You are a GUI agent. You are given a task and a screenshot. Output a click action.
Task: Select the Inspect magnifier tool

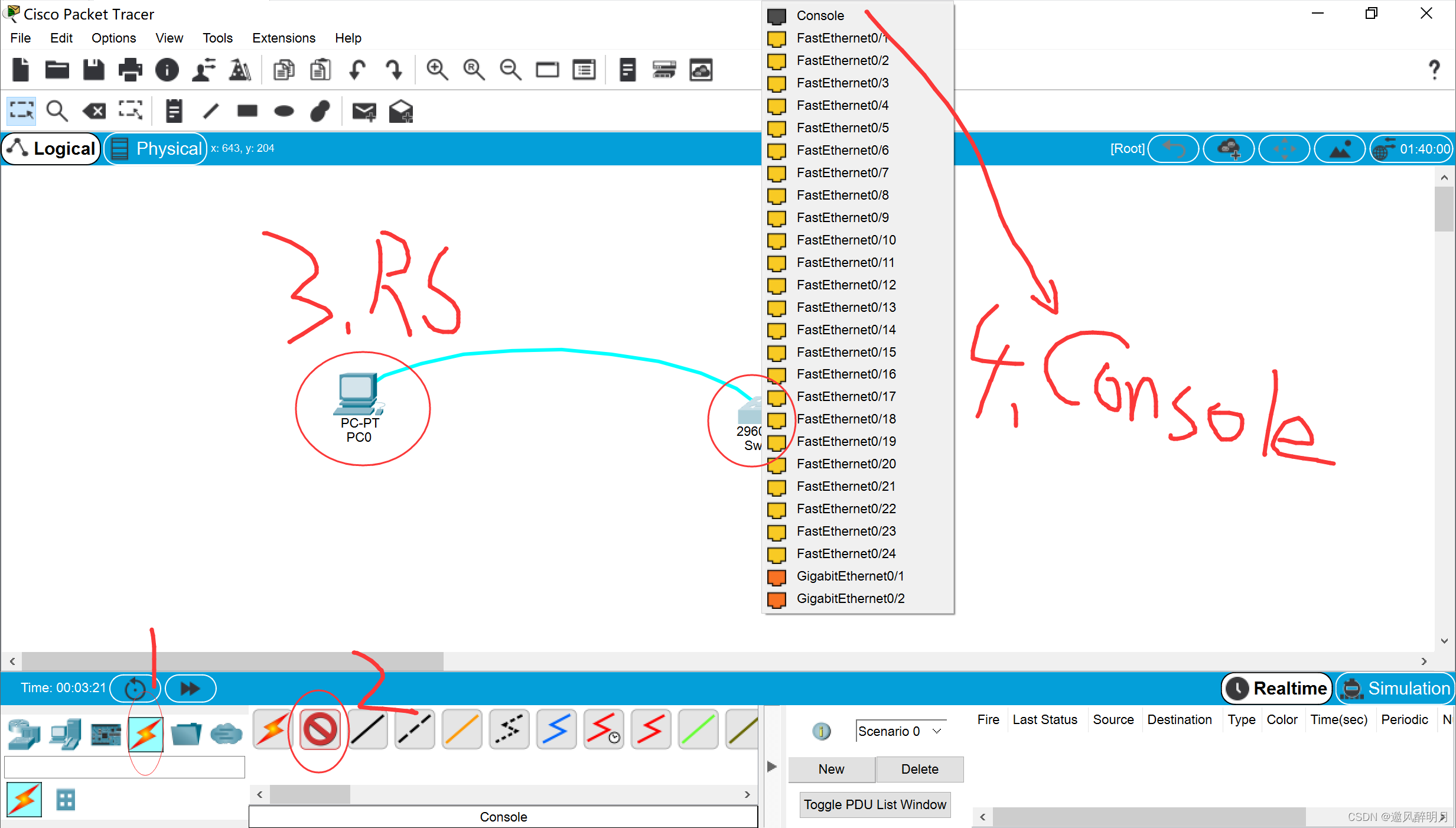(x=57, y=111)
